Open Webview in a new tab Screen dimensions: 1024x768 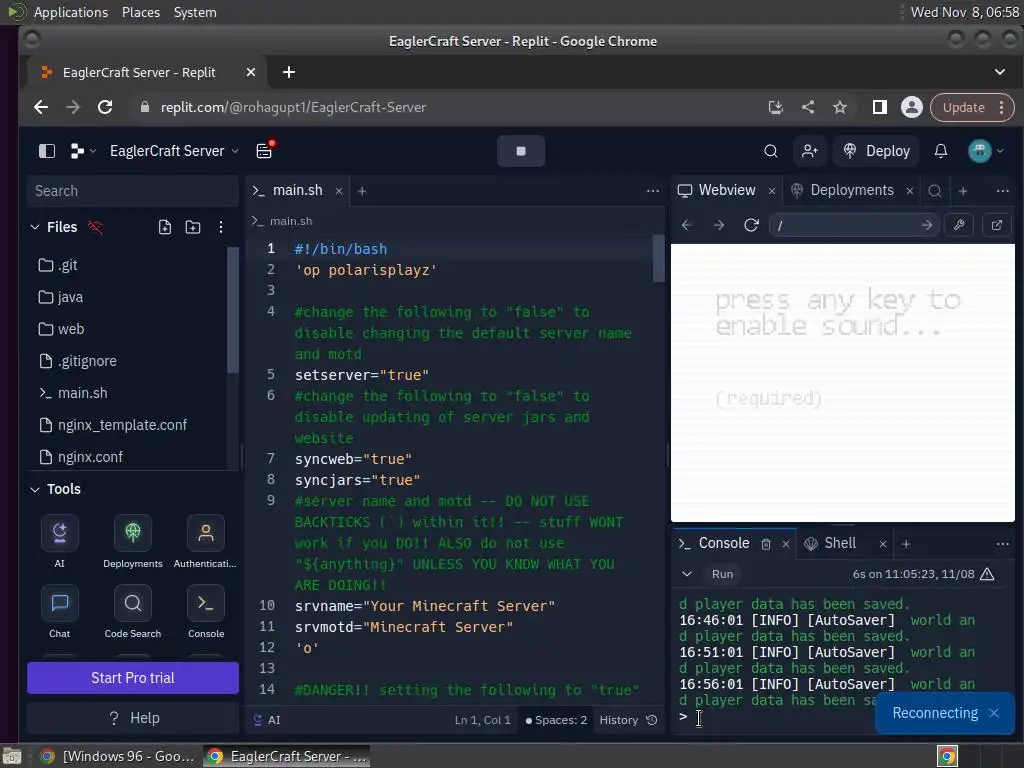coord(997,225)
